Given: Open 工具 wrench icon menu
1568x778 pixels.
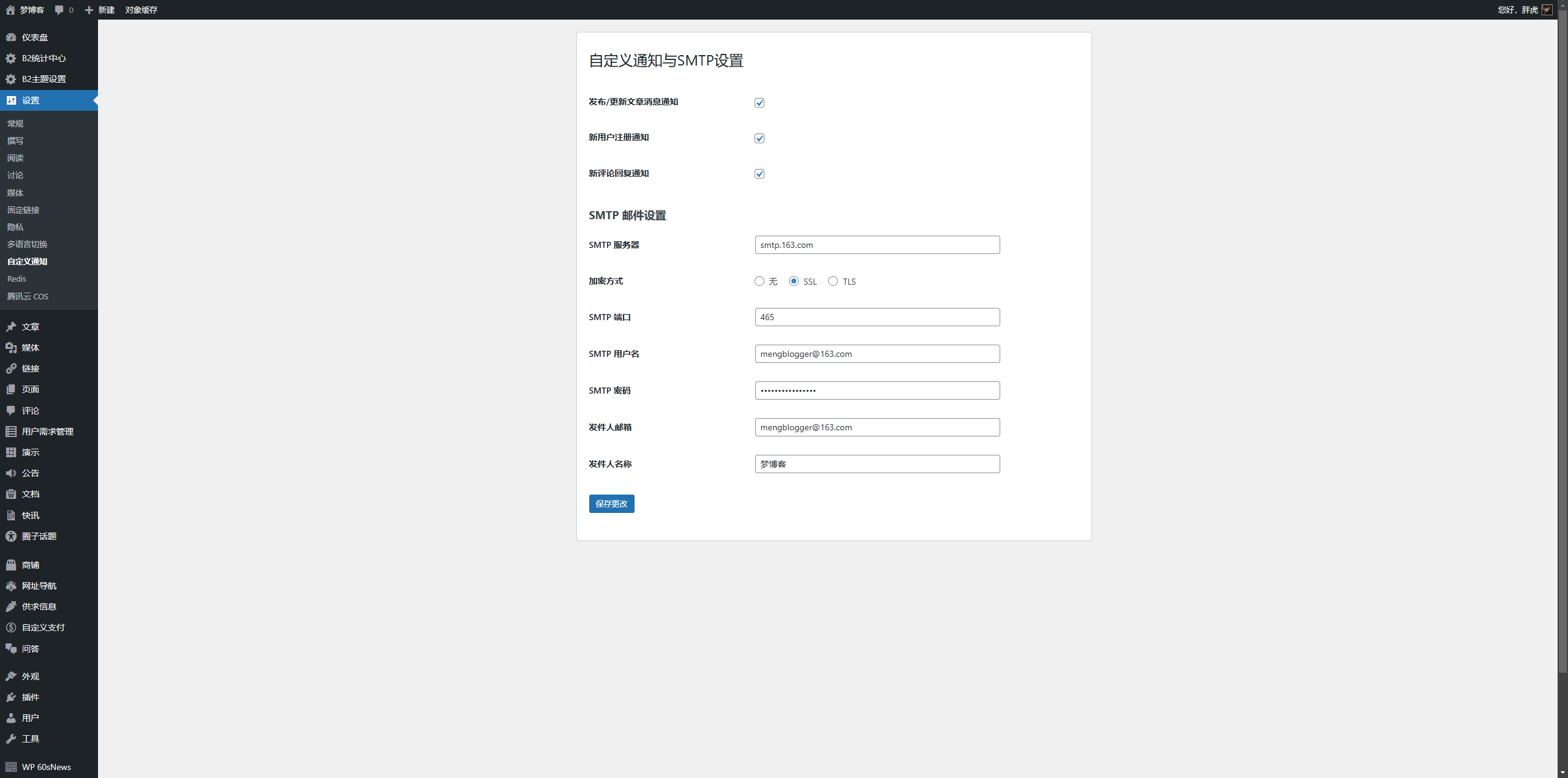Looking at the screenshot, I should point(11,739).
